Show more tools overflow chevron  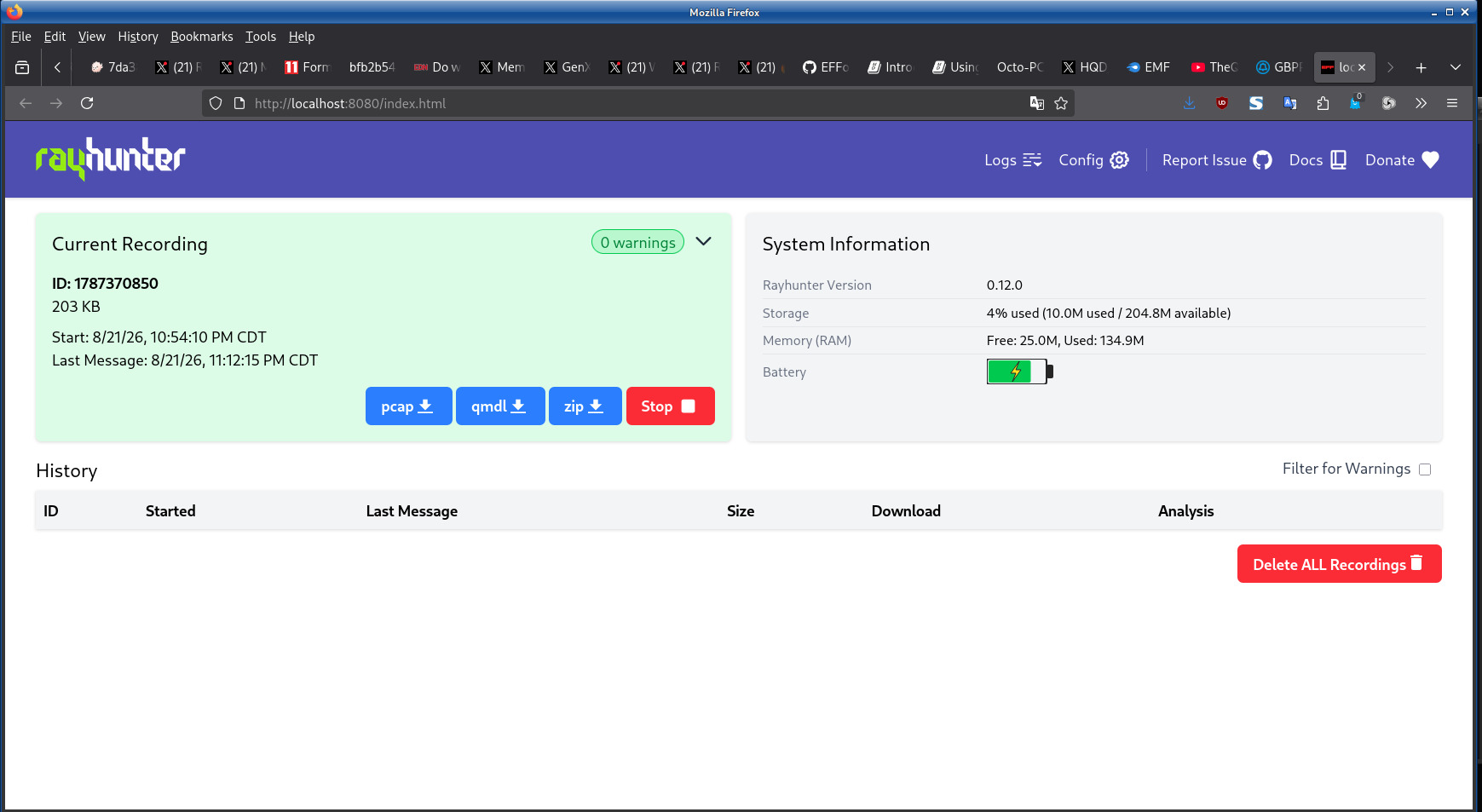coord(1421,103)
